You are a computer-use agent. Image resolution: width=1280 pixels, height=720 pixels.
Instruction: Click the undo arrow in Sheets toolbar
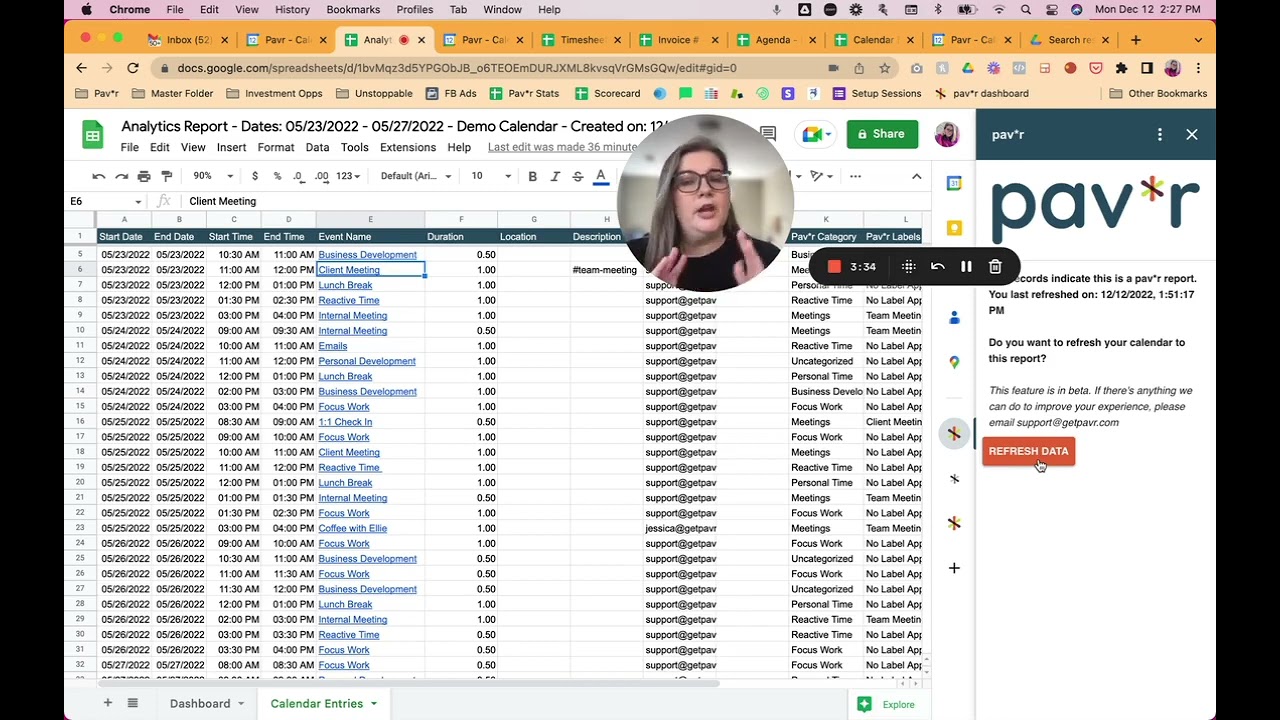pos(99,176)
